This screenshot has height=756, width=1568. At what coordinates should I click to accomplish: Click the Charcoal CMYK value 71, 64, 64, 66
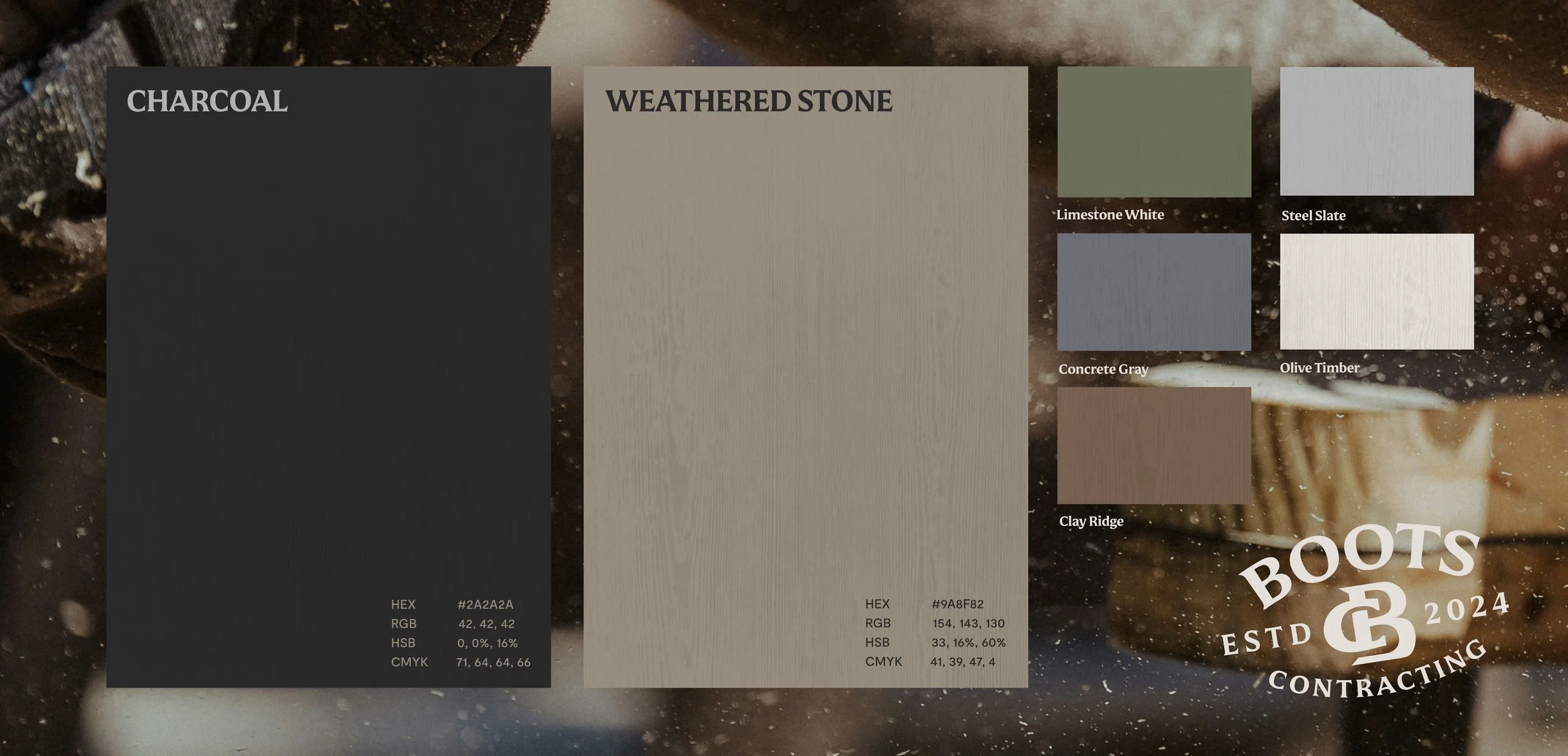point(493,663)
